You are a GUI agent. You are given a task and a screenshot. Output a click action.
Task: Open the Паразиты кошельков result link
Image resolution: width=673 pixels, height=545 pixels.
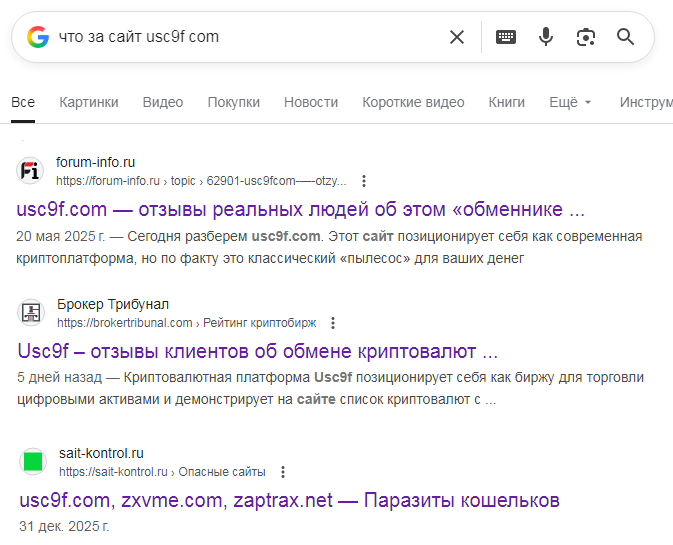(289, 500)
